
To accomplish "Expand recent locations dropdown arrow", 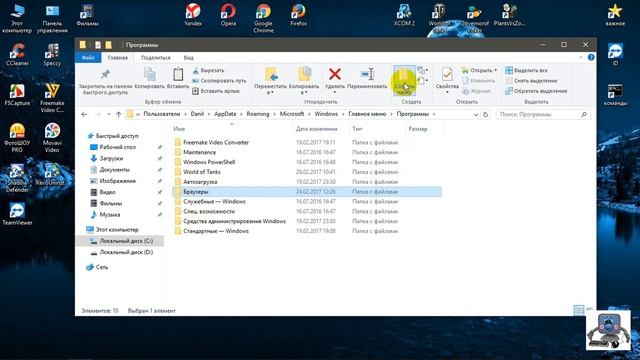I will [x=109, y=114].
